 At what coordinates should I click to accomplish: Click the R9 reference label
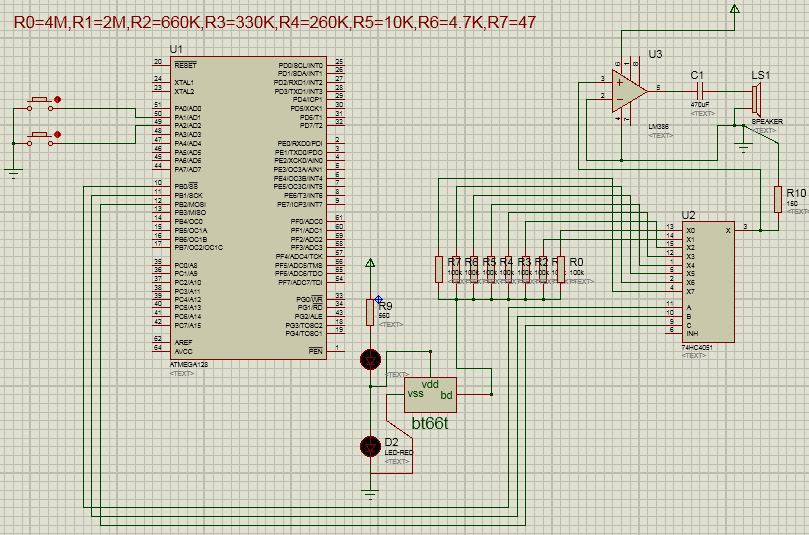pos(385,306)
